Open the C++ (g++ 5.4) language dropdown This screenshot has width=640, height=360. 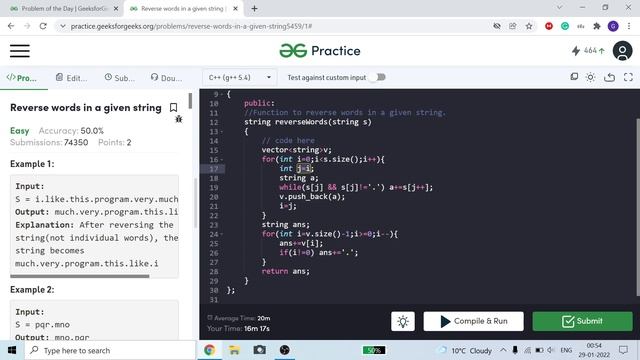click(x=240, y=77)
